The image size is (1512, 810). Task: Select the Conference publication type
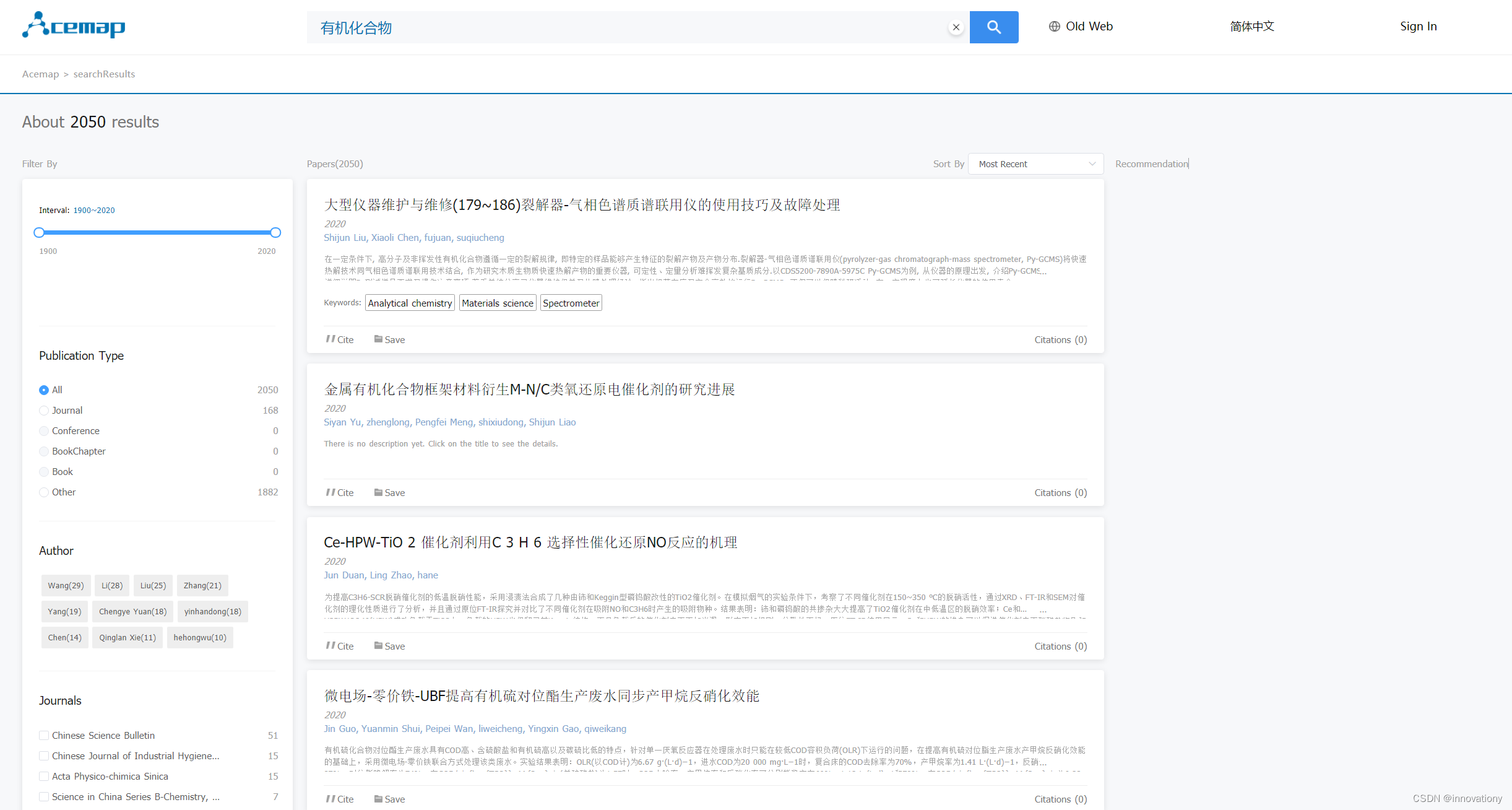pos(44,431)
